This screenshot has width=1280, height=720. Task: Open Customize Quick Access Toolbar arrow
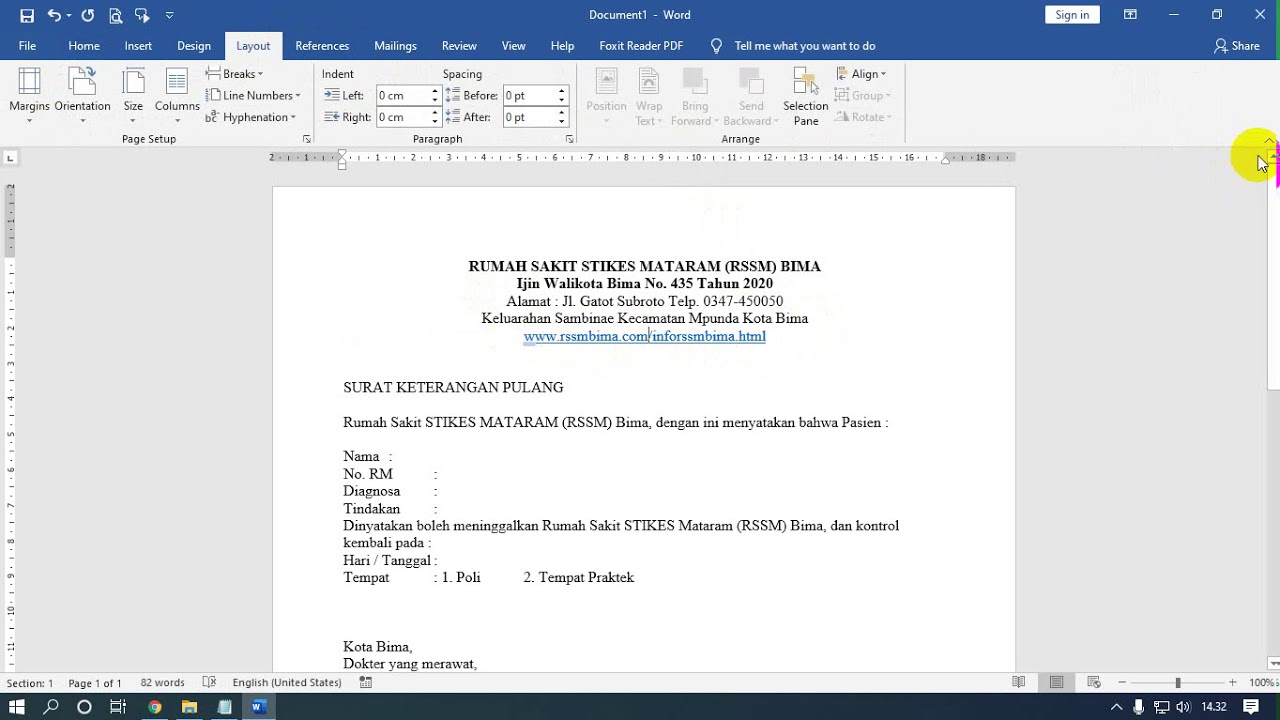coord(169,15)
